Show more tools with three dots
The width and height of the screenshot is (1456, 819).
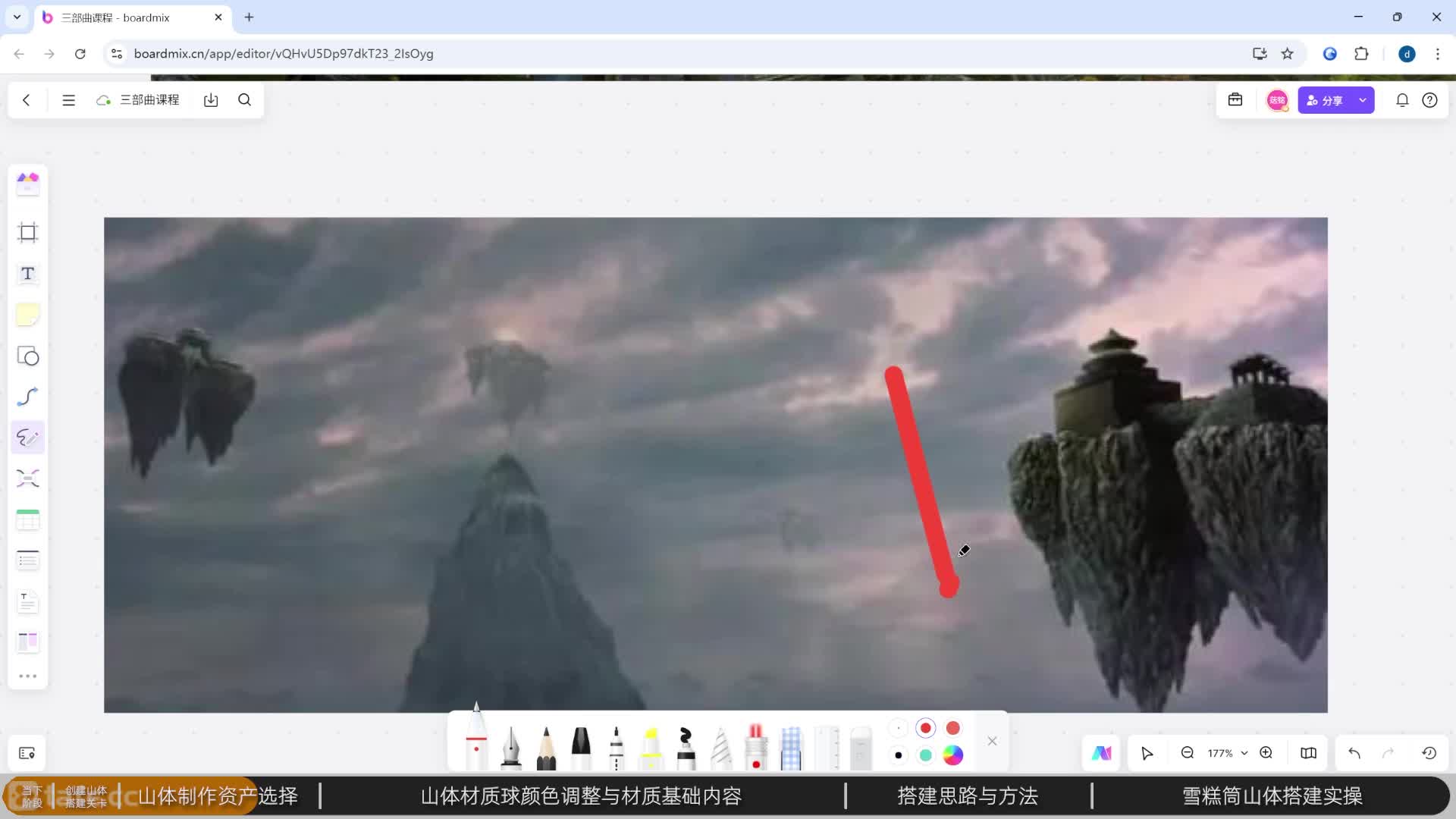point(28,676)
